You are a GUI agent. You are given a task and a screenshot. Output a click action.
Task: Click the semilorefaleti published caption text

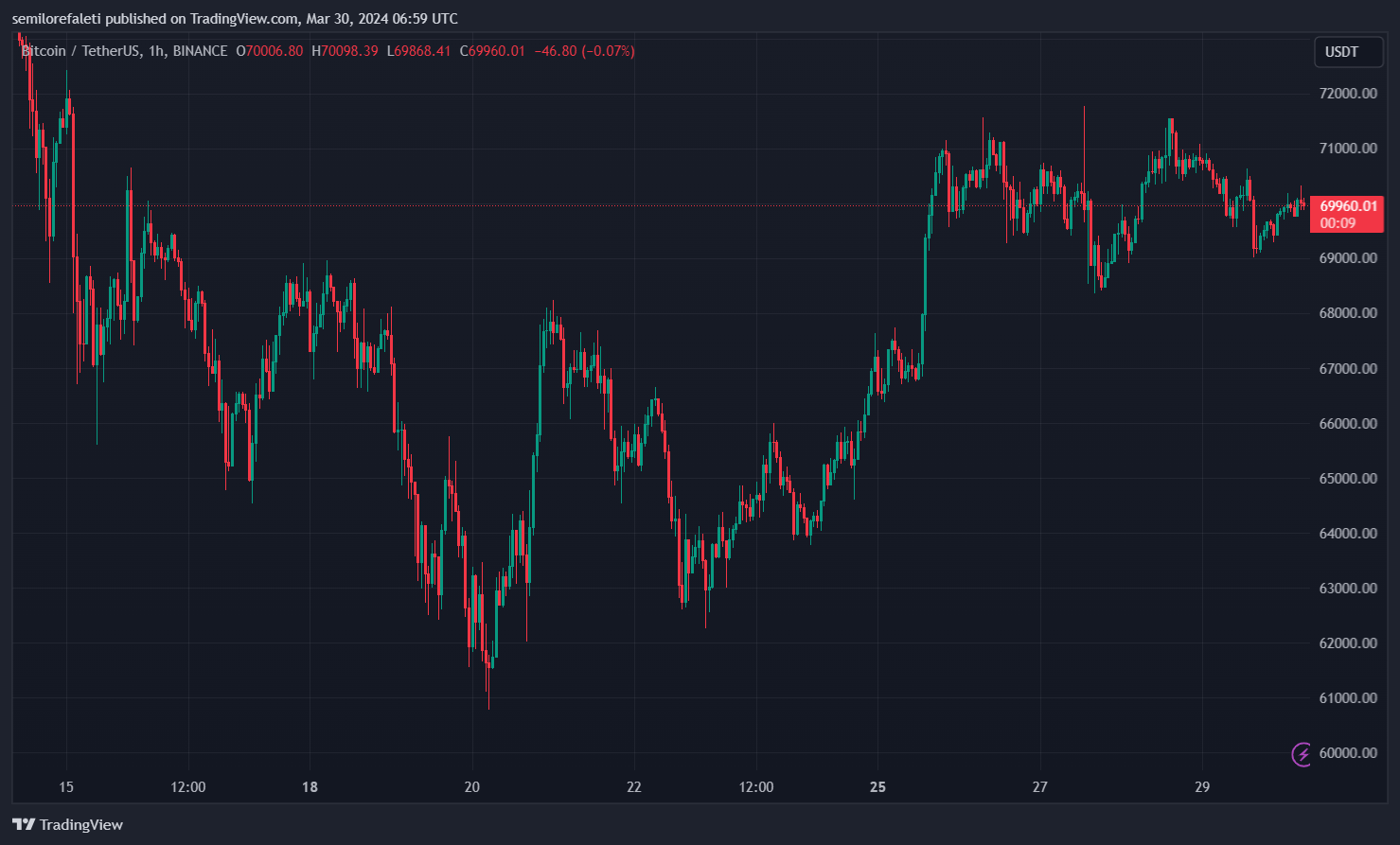pos(235,19)
